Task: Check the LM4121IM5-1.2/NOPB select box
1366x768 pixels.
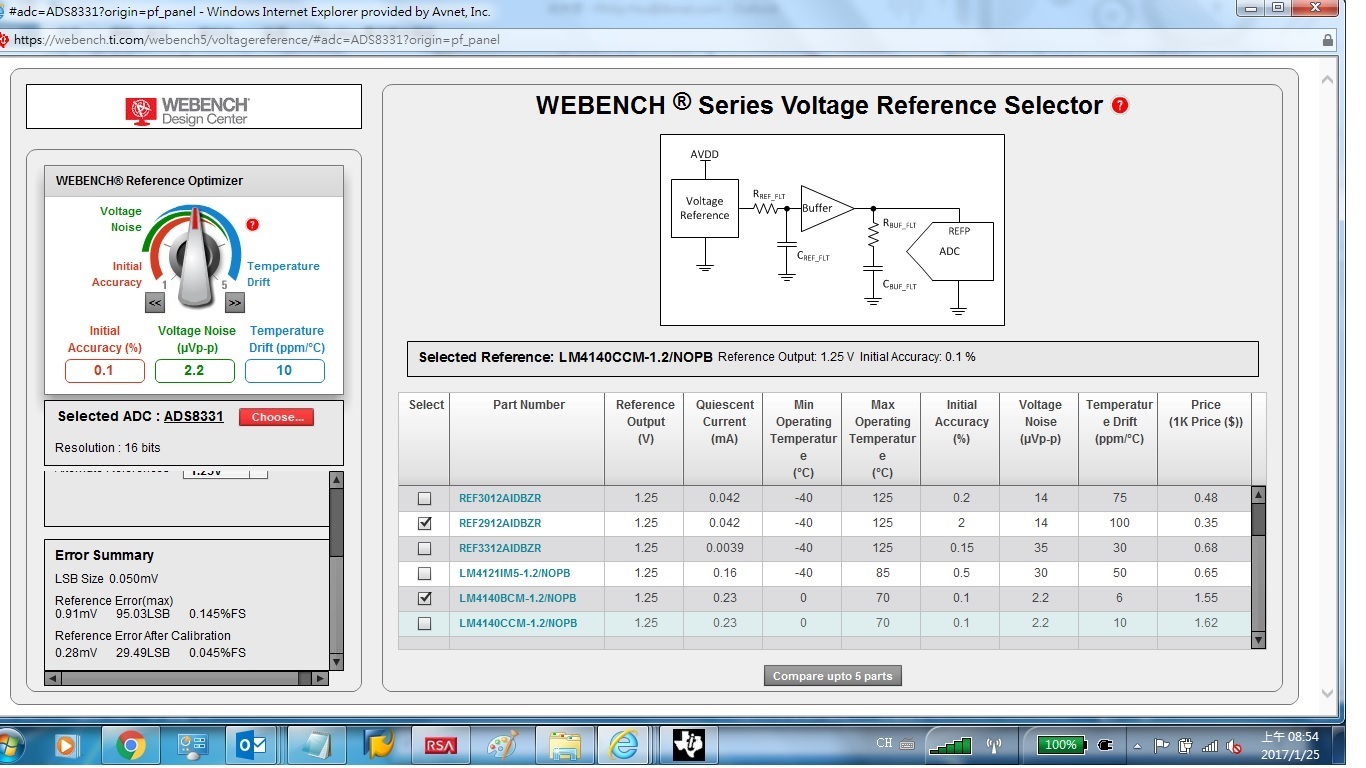Action: pos(425,573)
